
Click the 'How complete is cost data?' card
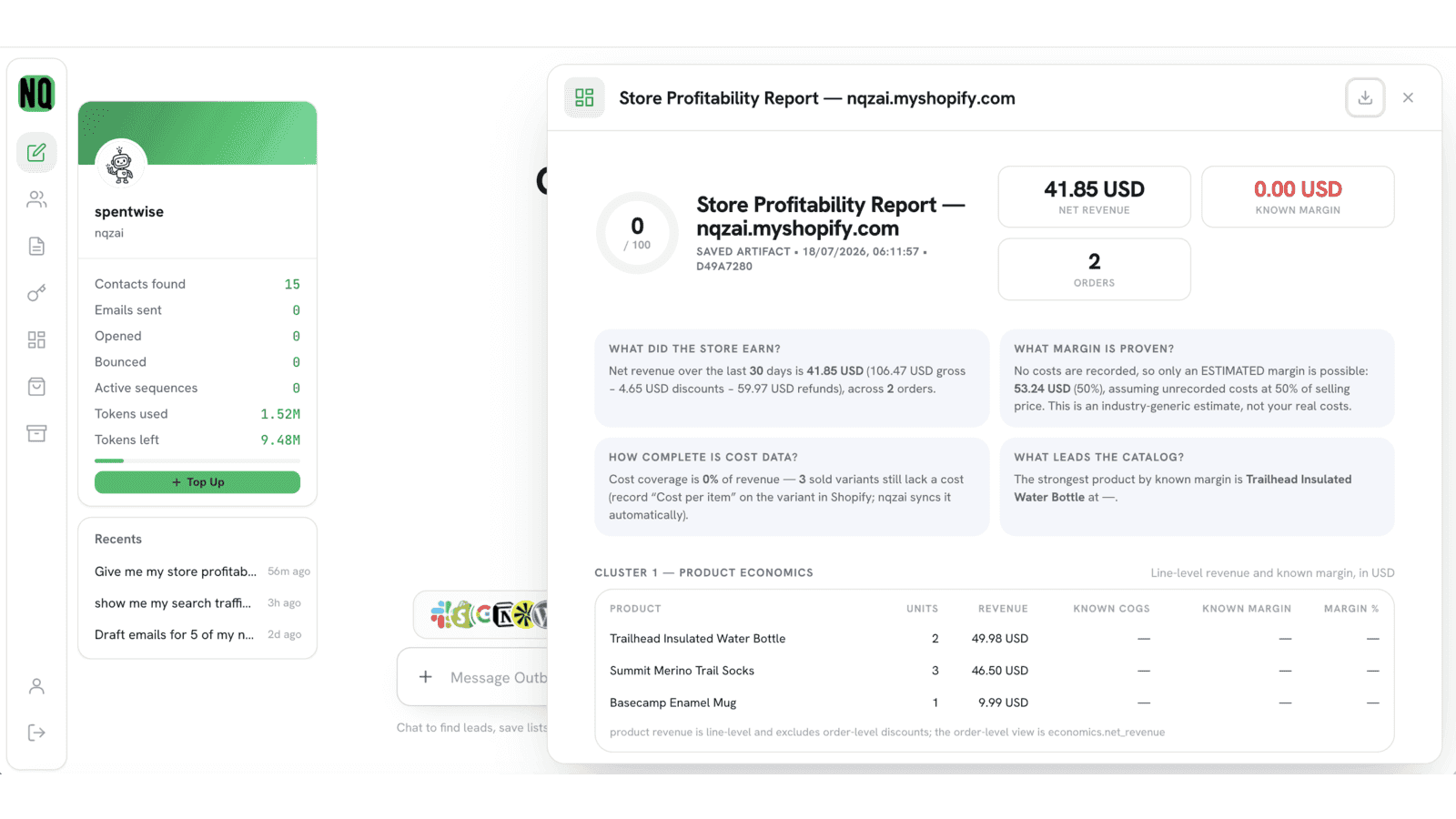click(792, 487)
